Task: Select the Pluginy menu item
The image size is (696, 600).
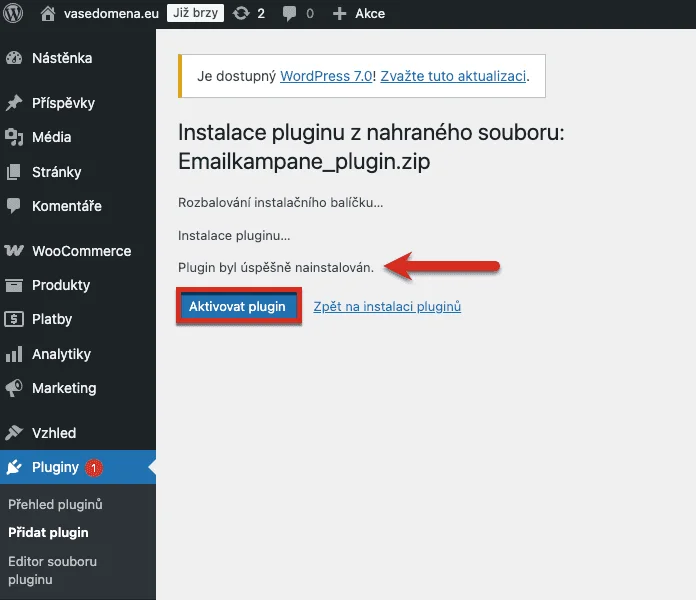Action: 78,467
